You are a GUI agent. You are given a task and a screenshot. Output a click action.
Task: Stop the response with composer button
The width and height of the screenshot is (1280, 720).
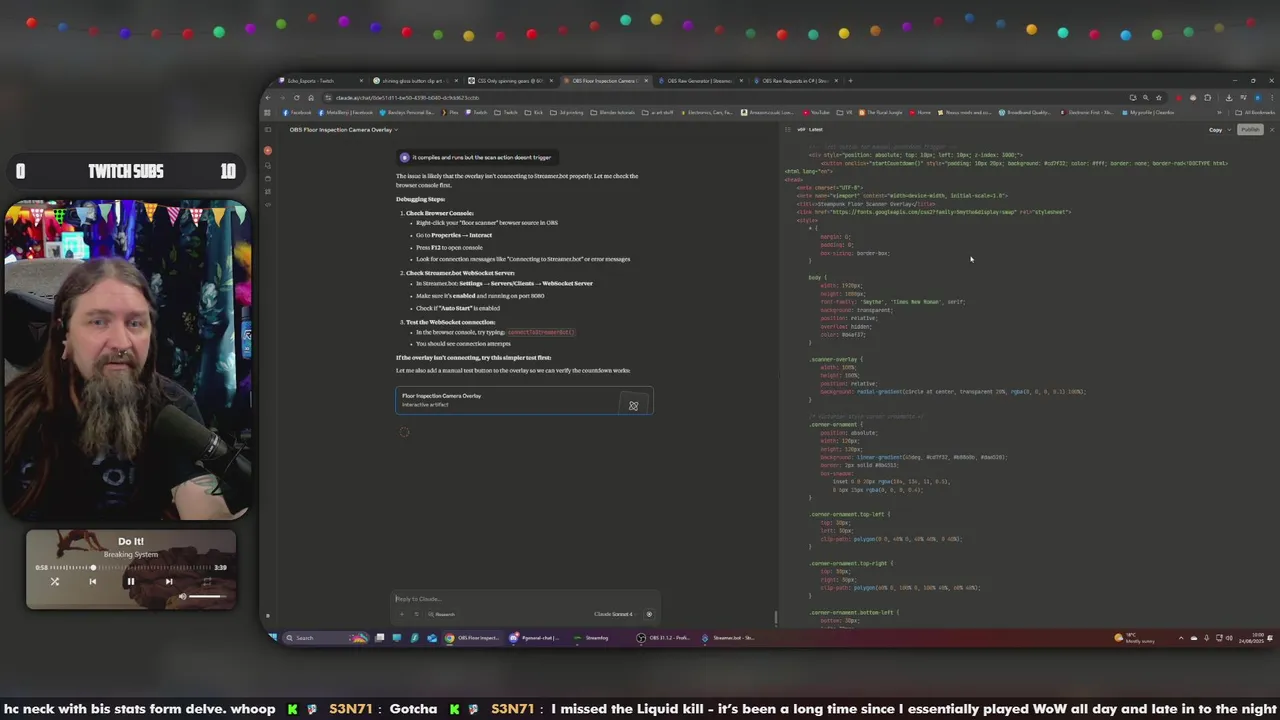point(648,614)
